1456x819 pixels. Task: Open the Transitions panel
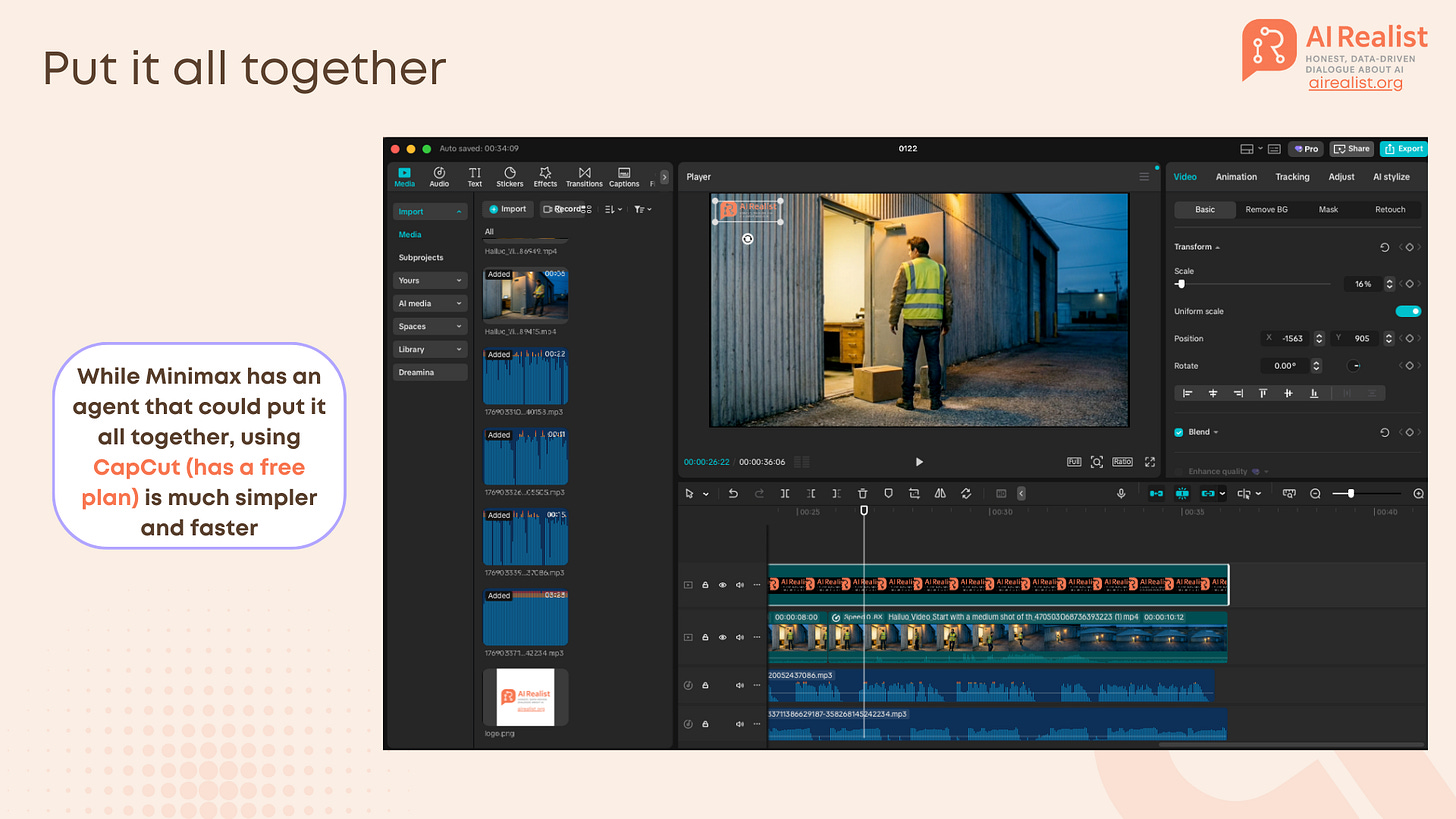click(584, 177)
